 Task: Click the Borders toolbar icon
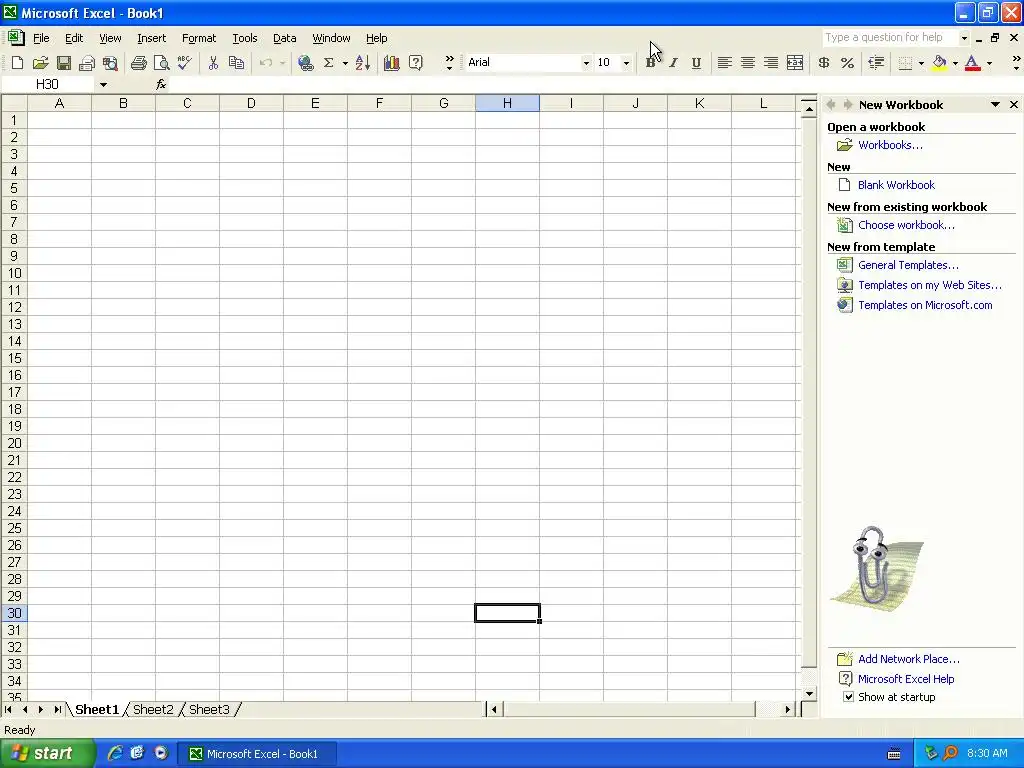[905, 63]
